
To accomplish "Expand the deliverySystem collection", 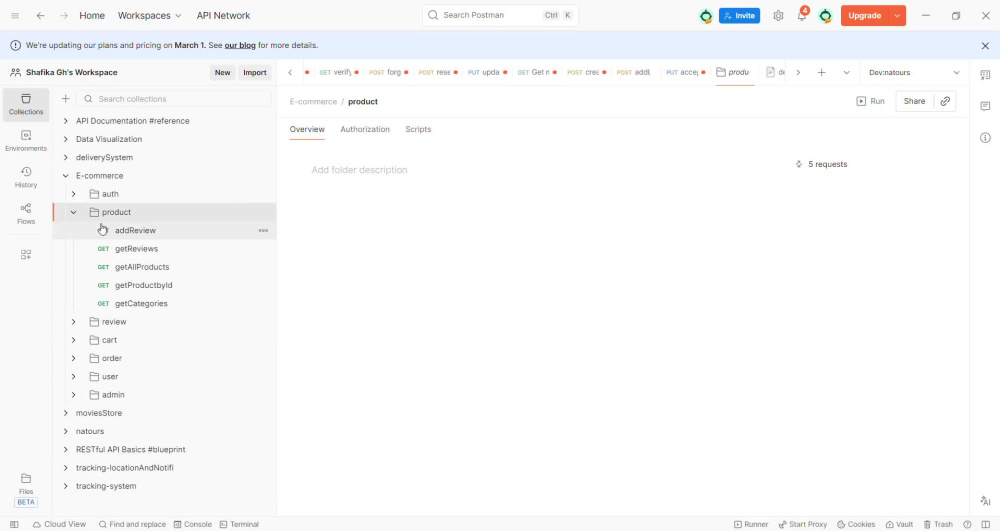I will (65, 157).
